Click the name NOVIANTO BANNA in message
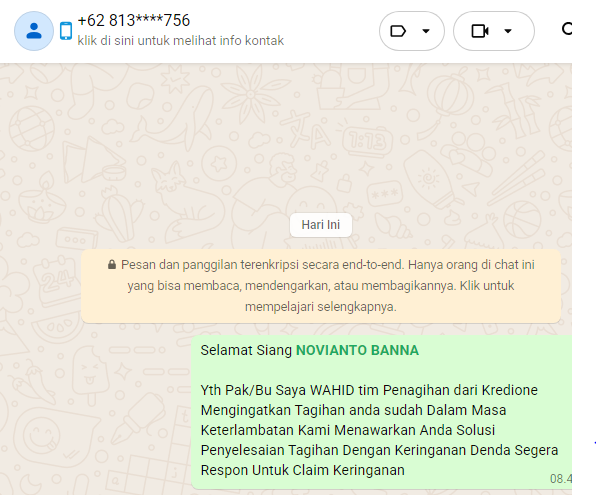The height and width of the screenshot is (495, 596). pyautogui.click(x=357, y=350)
